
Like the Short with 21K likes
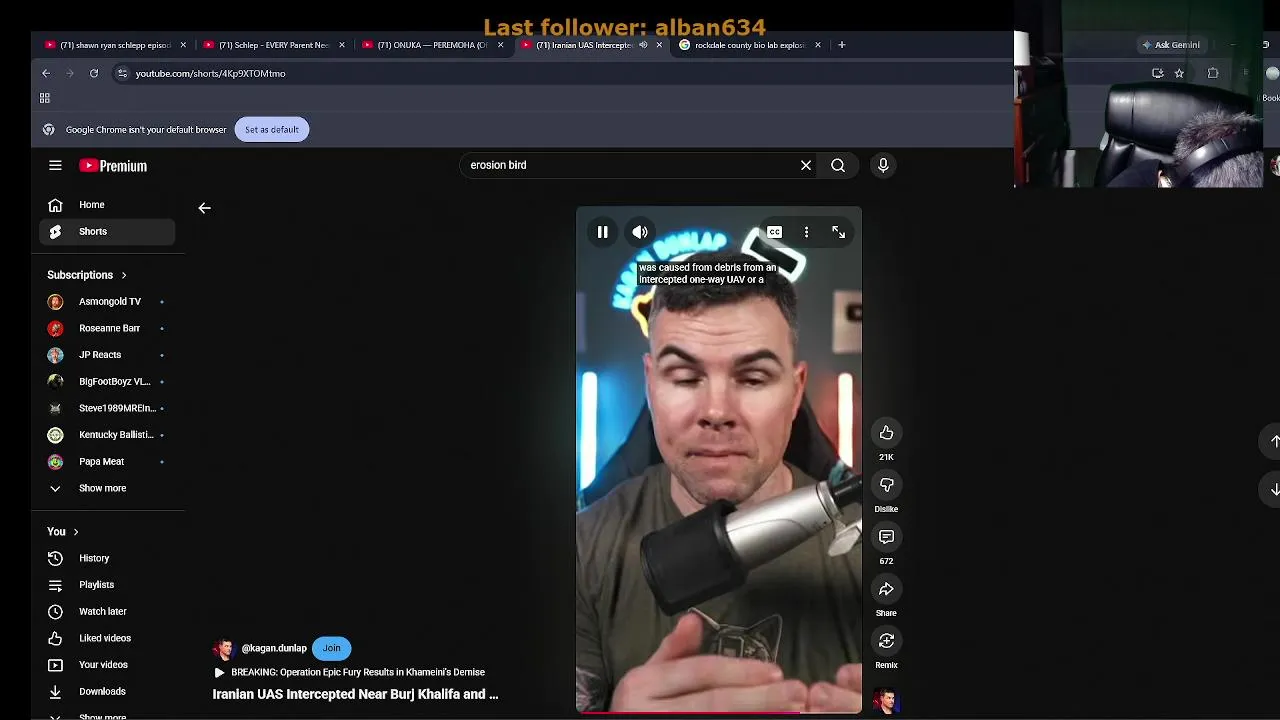[886, 433]
